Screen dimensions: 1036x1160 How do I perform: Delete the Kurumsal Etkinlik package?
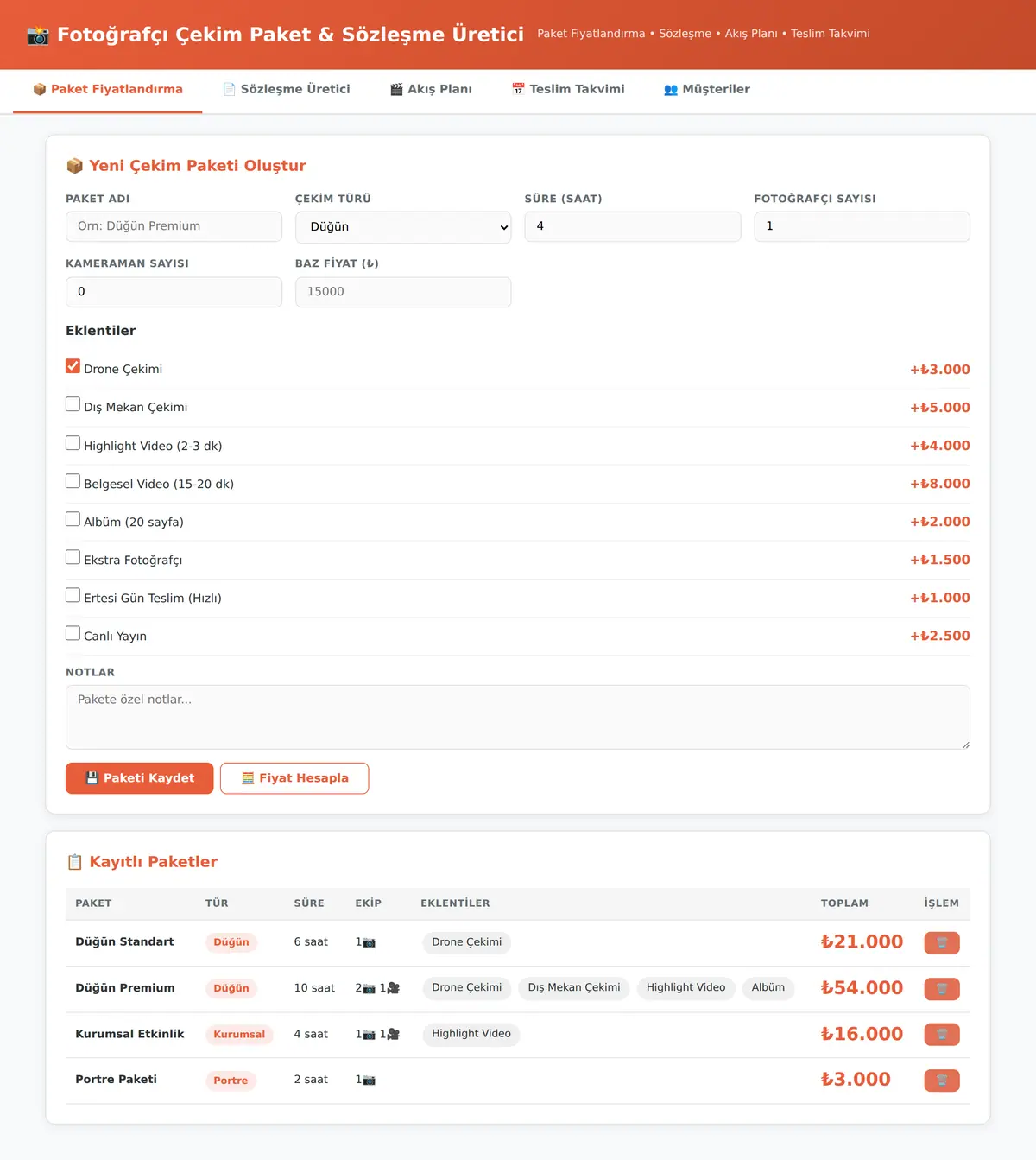(942, 1034)
